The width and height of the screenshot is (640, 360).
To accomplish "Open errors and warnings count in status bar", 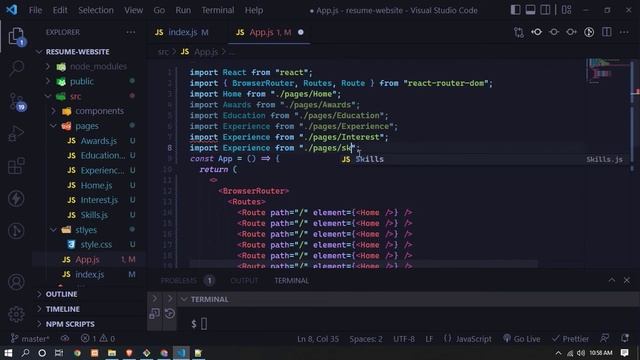I will coord(98,339).
